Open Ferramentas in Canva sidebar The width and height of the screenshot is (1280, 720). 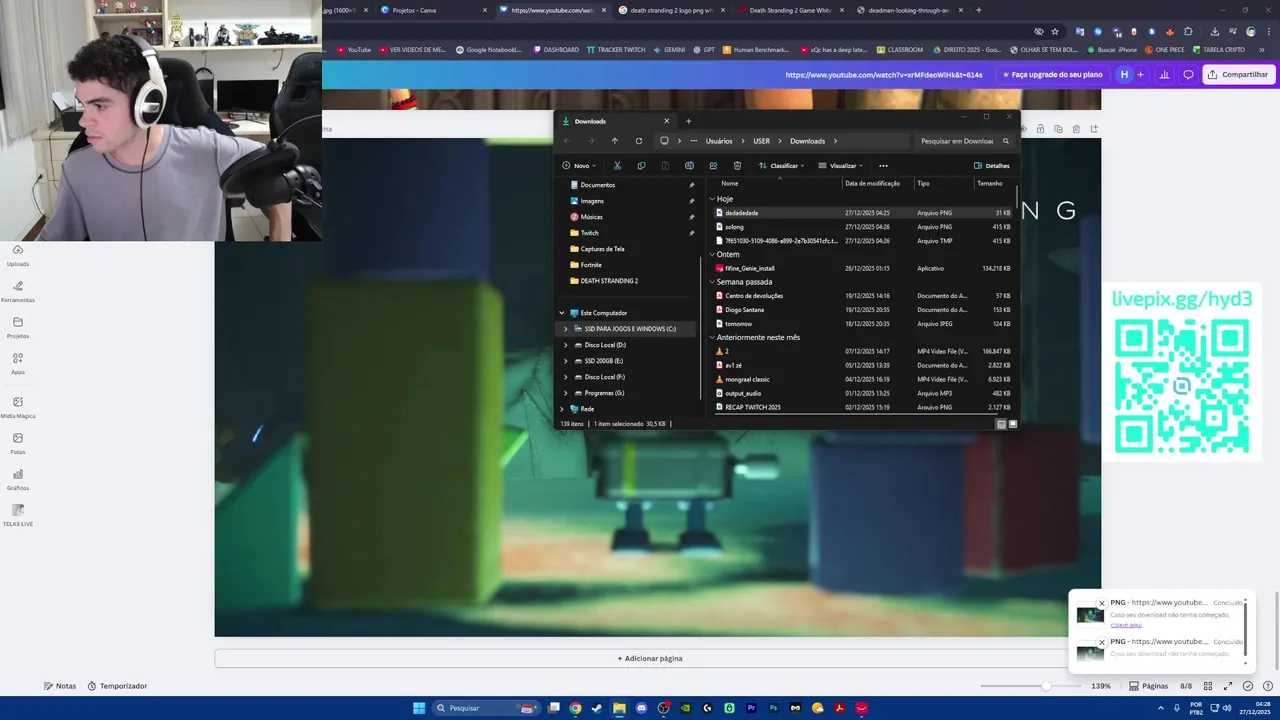pyautogui.click(x=18, y=292)
